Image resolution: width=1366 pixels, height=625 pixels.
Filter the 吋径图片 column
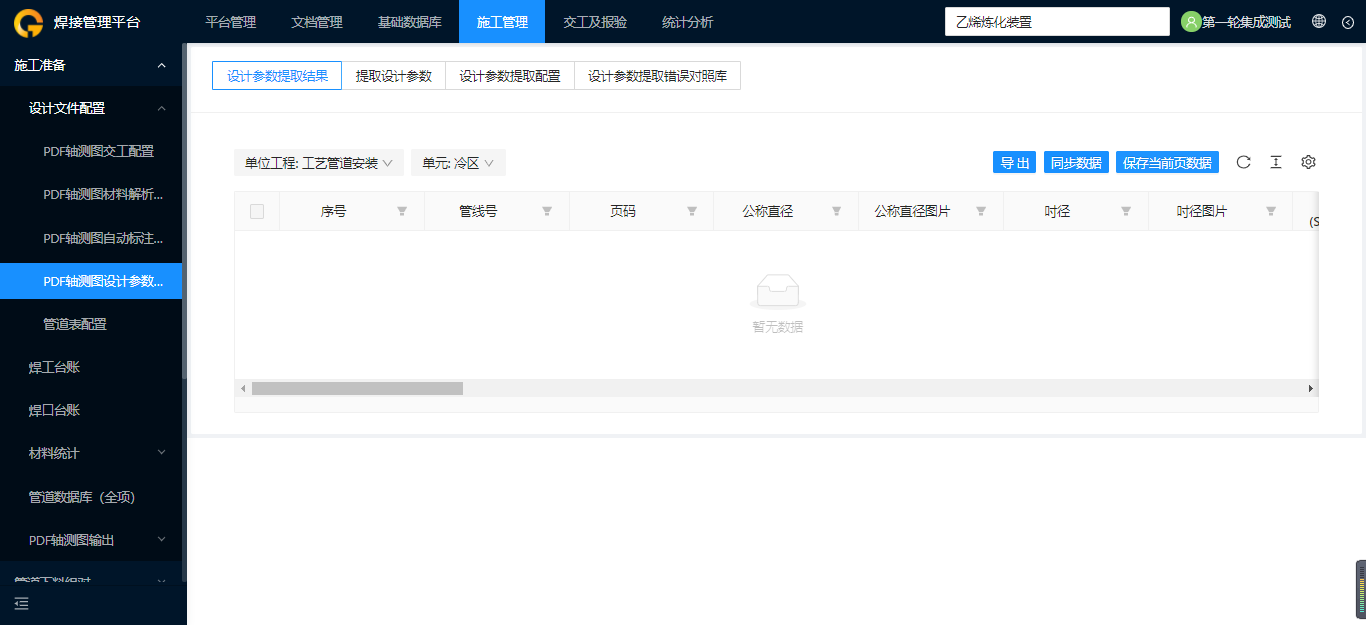coord(1271,211)
